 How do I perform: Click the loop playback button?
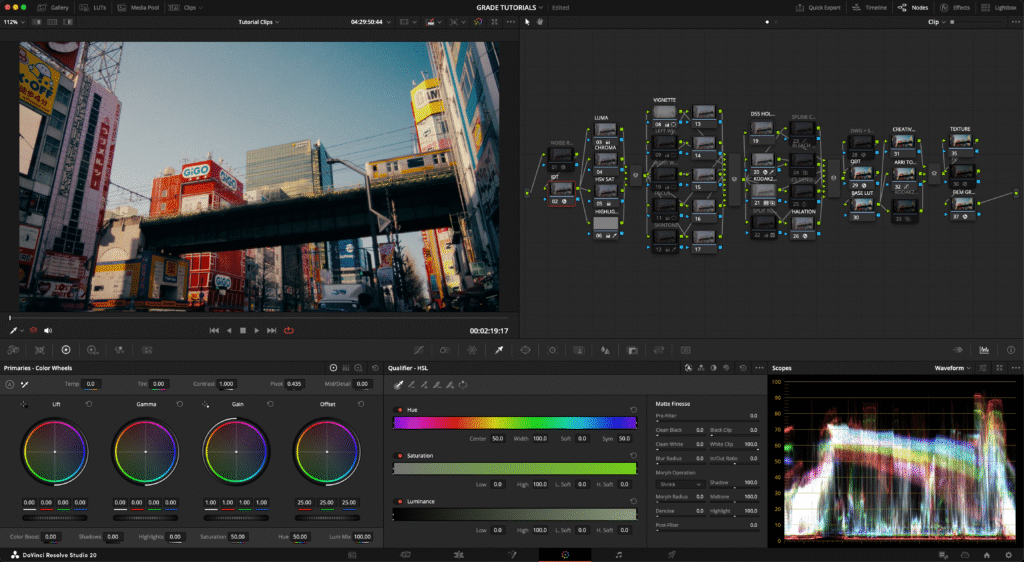tap(289, 330)
